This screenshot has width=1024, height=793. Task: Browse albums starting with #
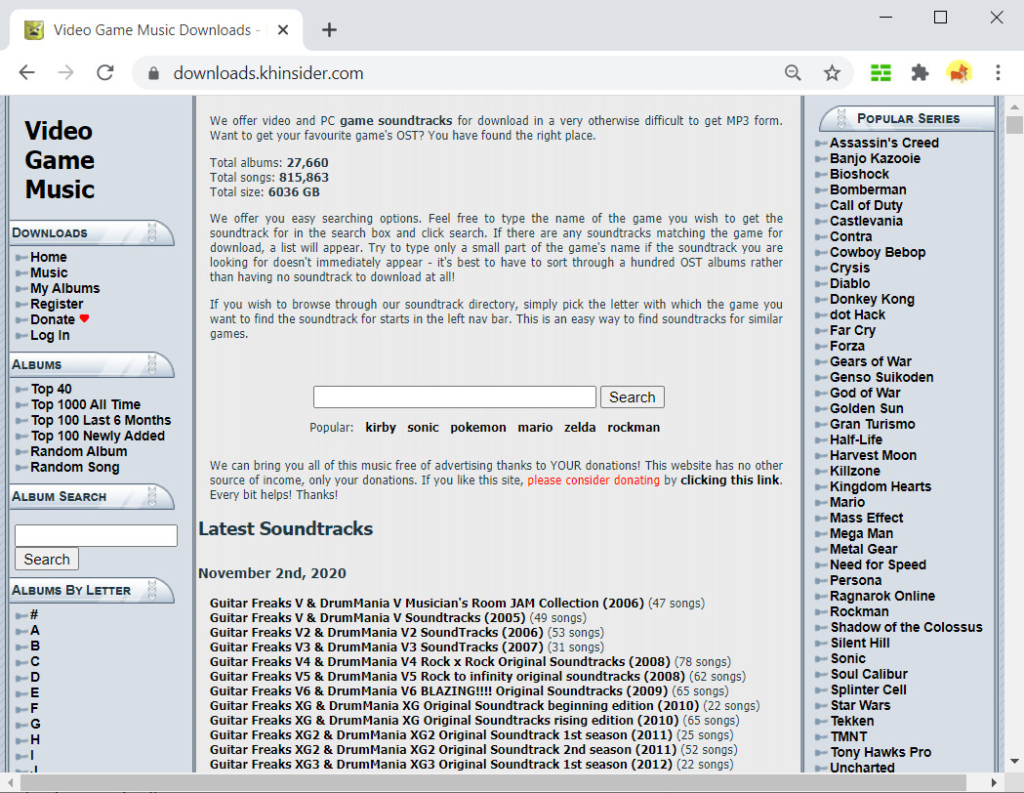click(x=34, y=615)
